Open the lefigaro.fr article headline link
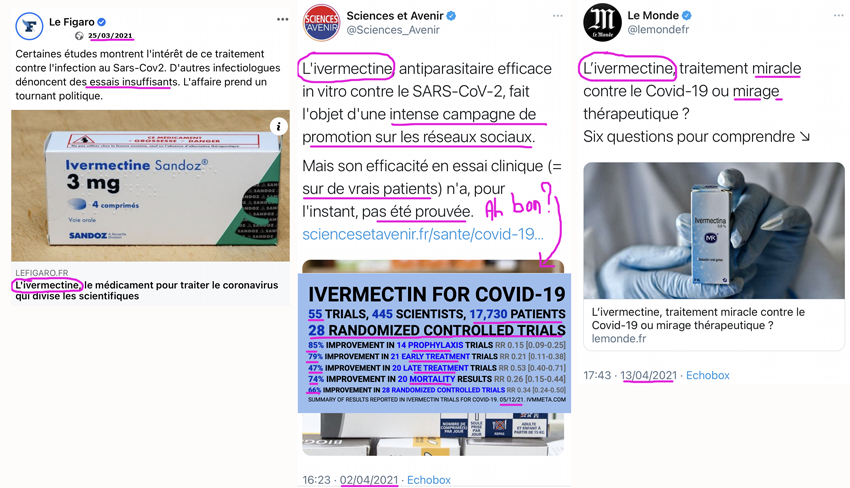850x488 pixels. (146, 291)
